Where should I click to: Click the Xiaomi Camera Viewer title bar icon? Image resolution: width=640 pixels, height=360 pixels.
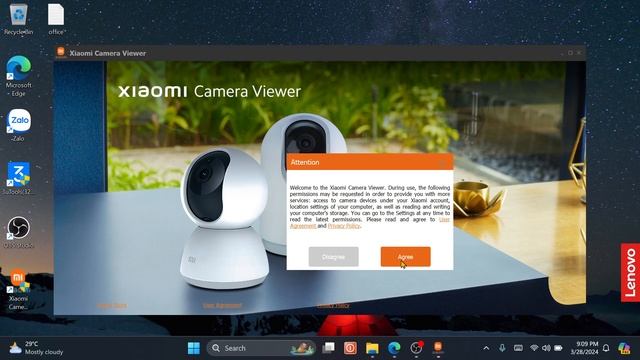[x=61, y=52]
